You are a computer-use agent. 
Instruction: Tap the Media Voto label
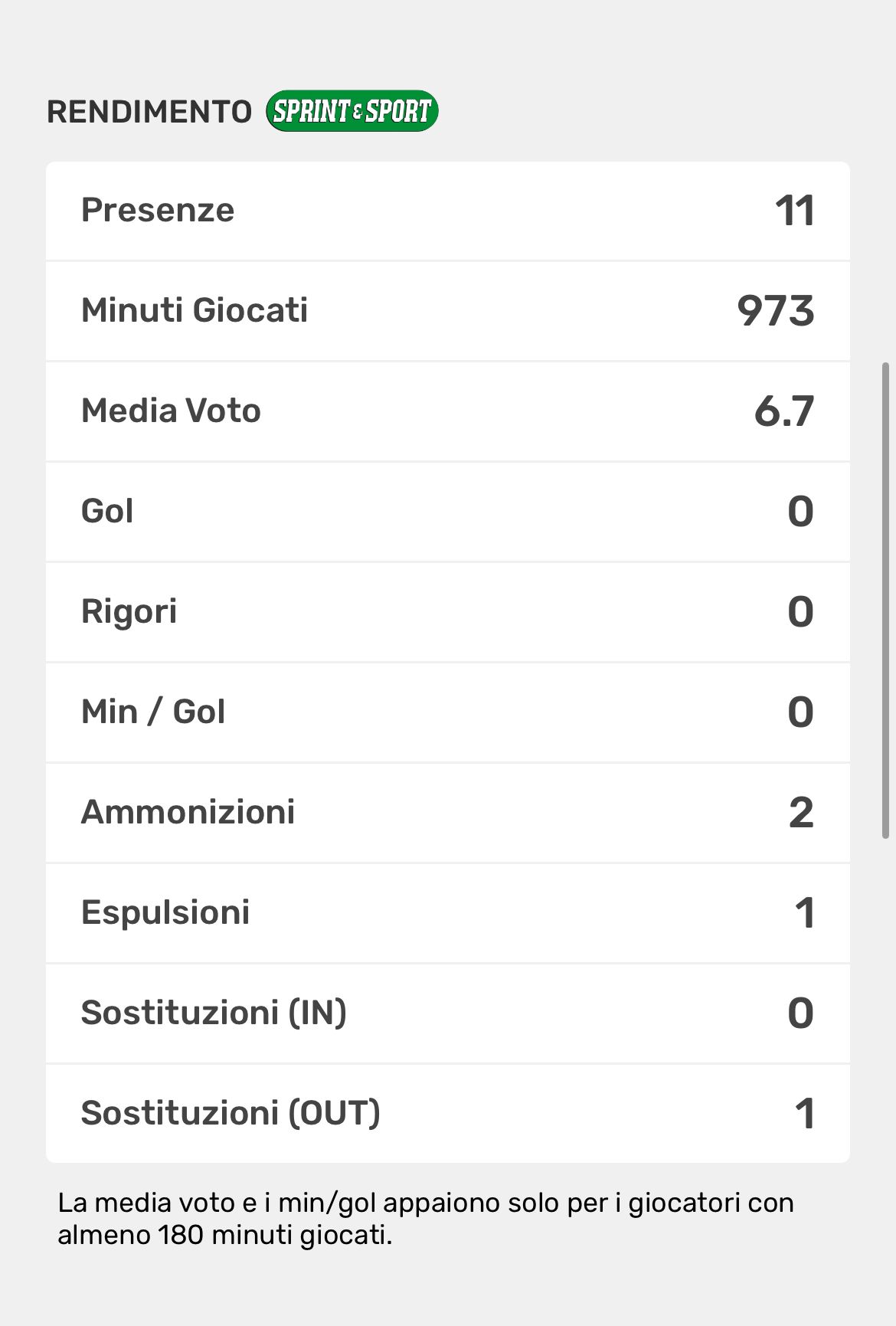[171, 411]
